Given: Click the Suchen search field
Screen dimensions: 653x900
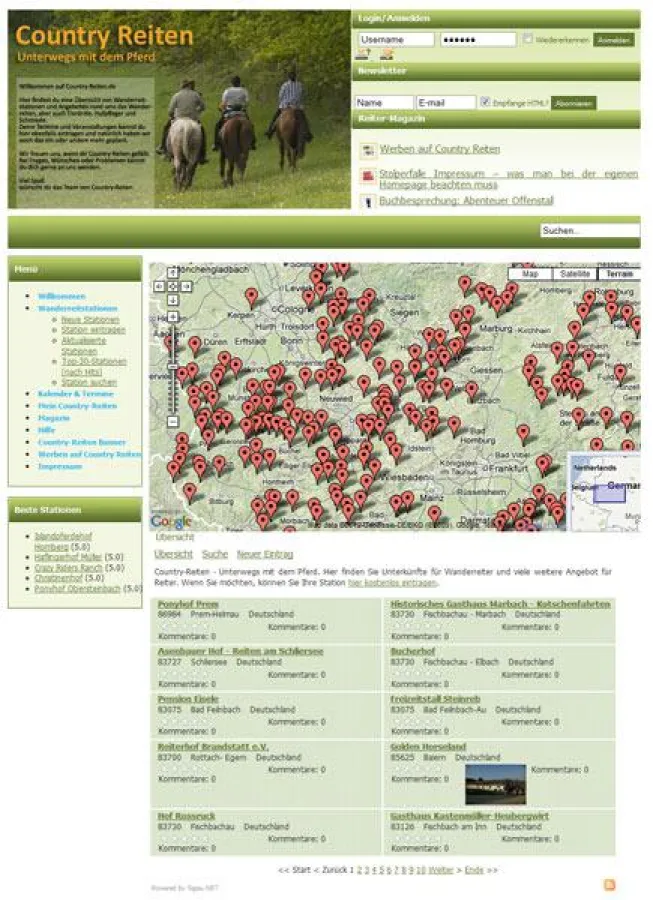Looking at the screenshot, I should (588, 230).
